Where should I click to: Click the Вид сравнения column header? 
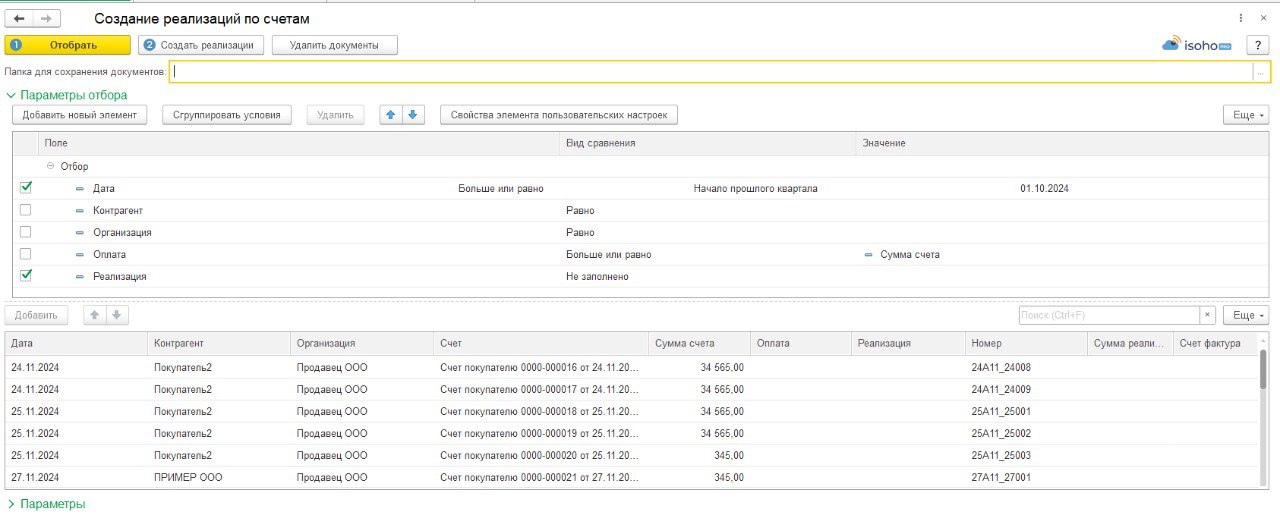coord(707,143)
